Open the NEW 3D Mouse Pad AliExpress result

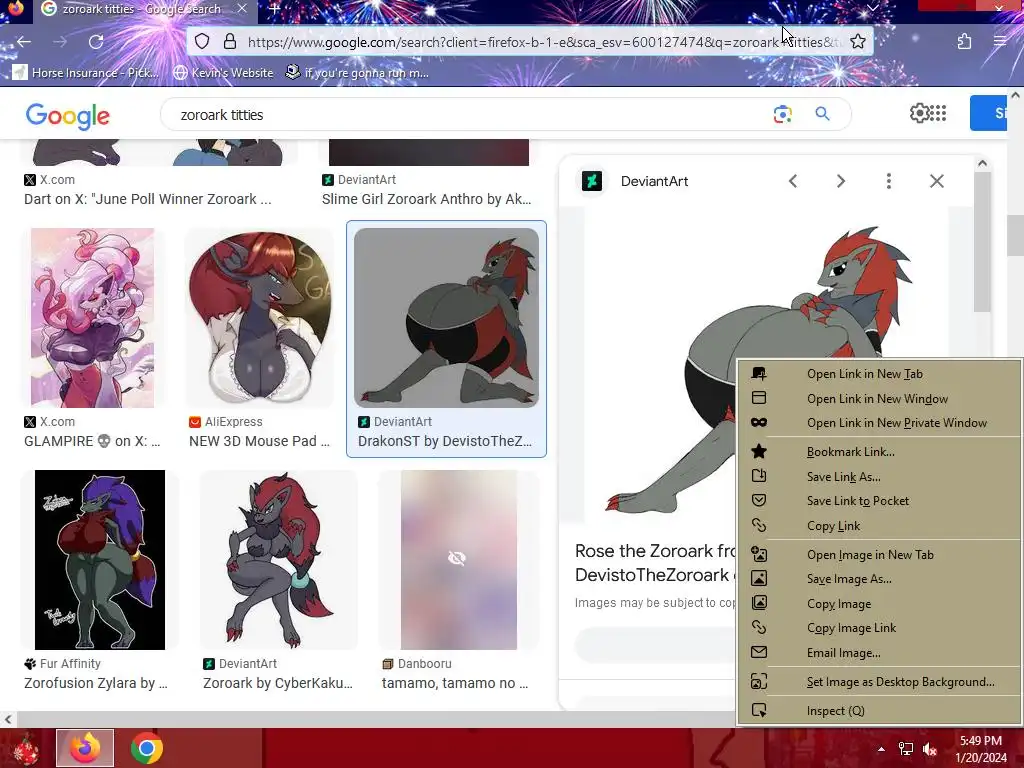pyautogui.click(x=259, y=441)
